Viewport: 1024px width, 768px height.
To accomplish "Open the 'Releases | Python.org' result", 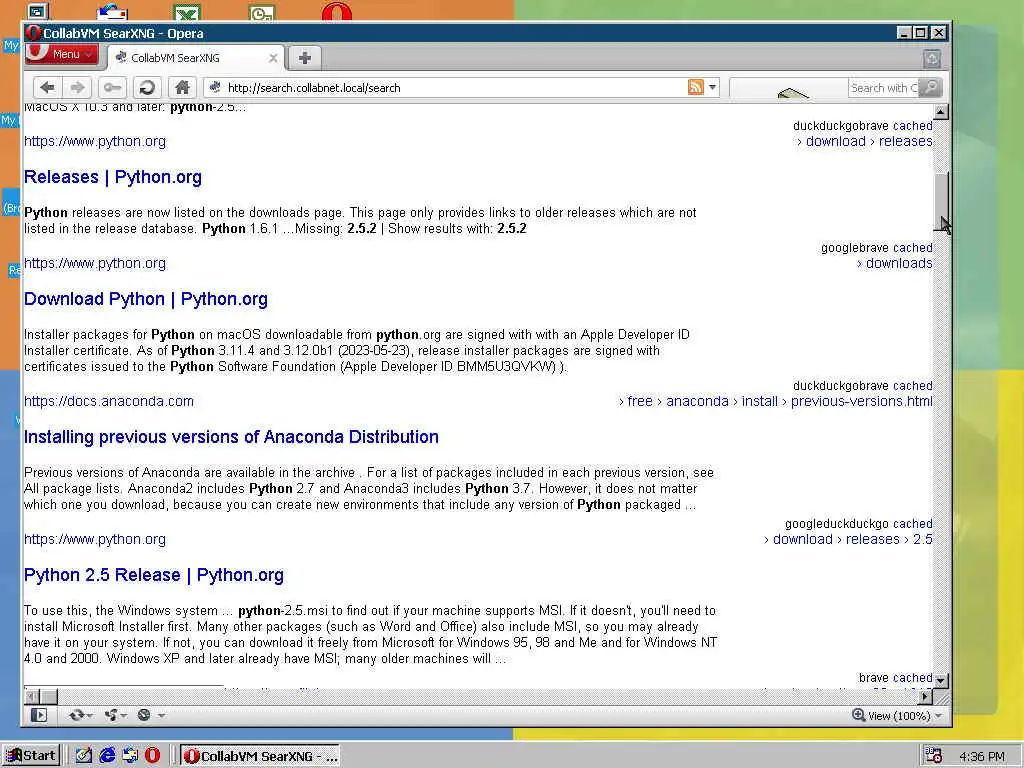I will pyautogui.click(x=113, y=177).
